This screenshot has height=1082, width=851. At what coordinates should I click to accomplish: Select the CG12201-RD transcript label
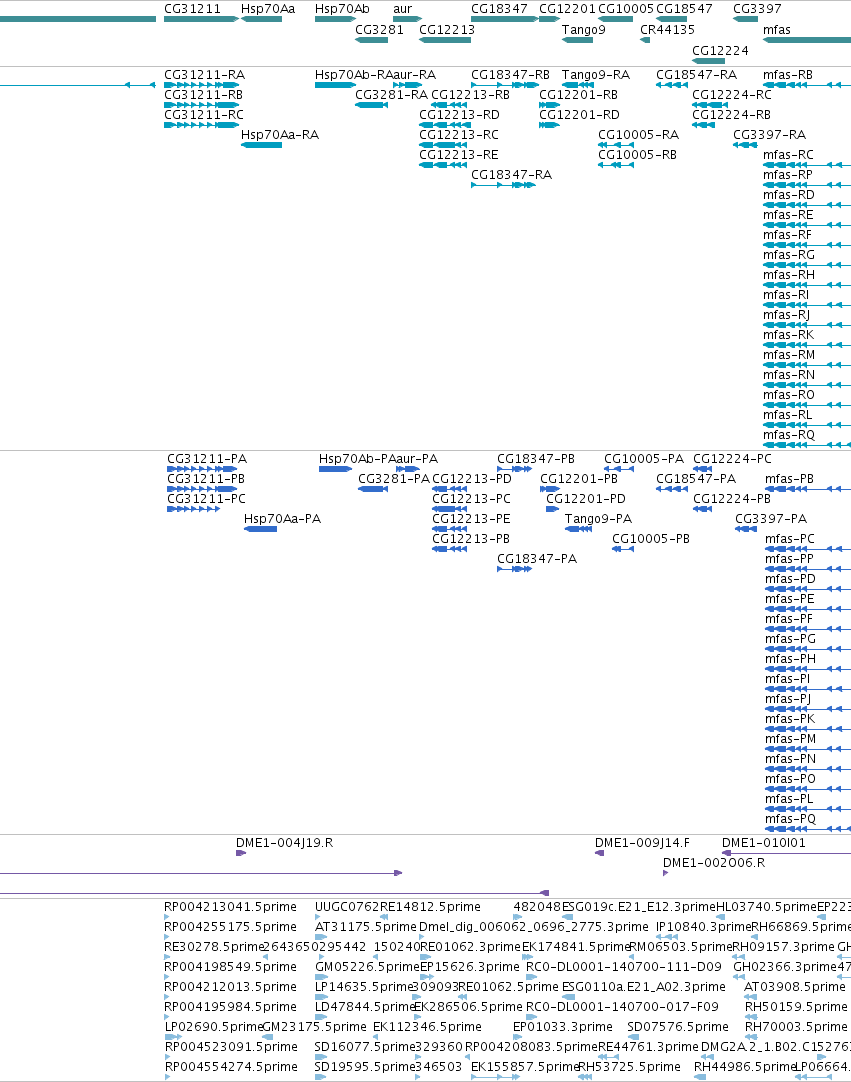[x=580, y=115]
